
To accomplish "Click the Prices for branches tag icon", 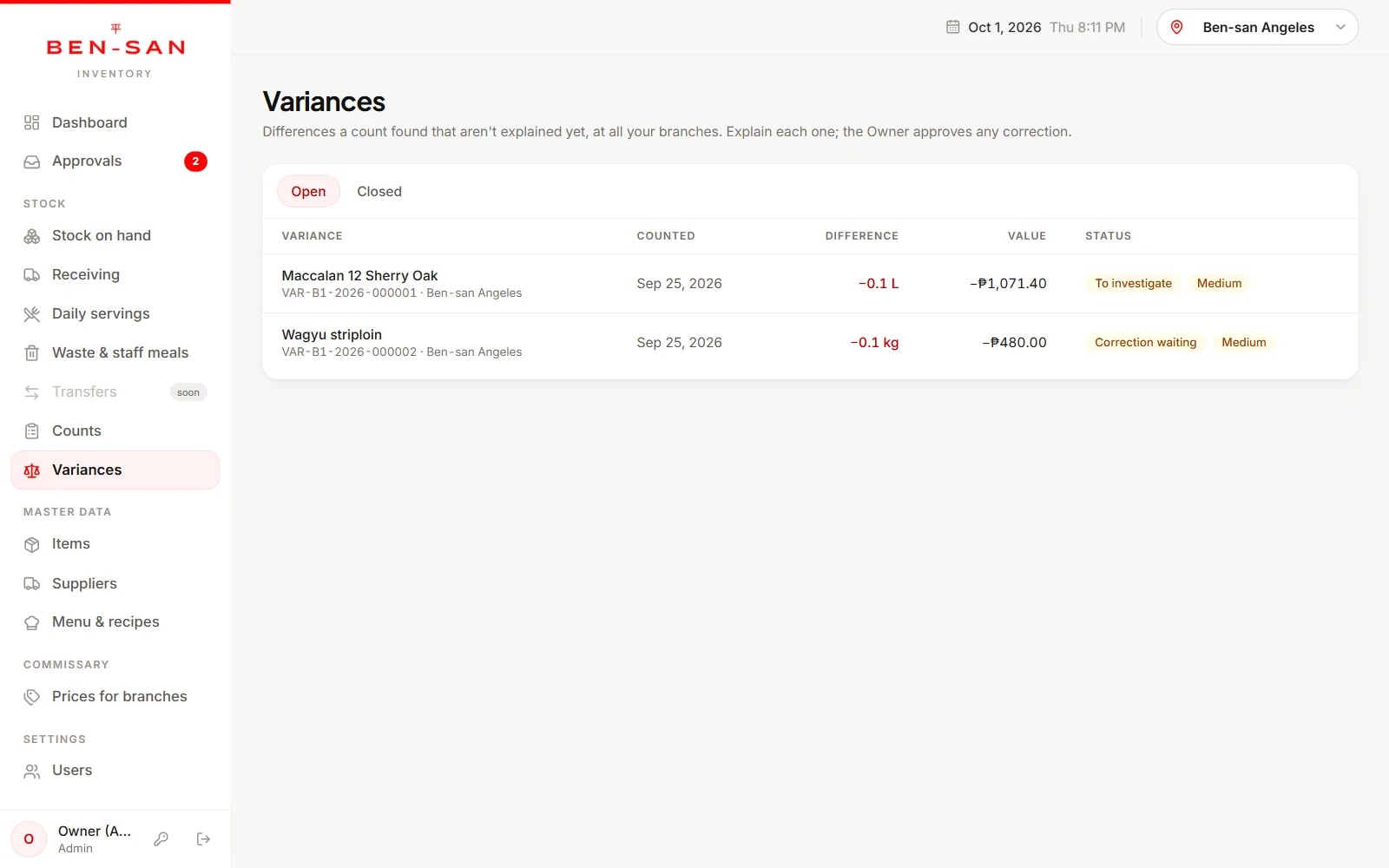I will (x=32, y=697).
